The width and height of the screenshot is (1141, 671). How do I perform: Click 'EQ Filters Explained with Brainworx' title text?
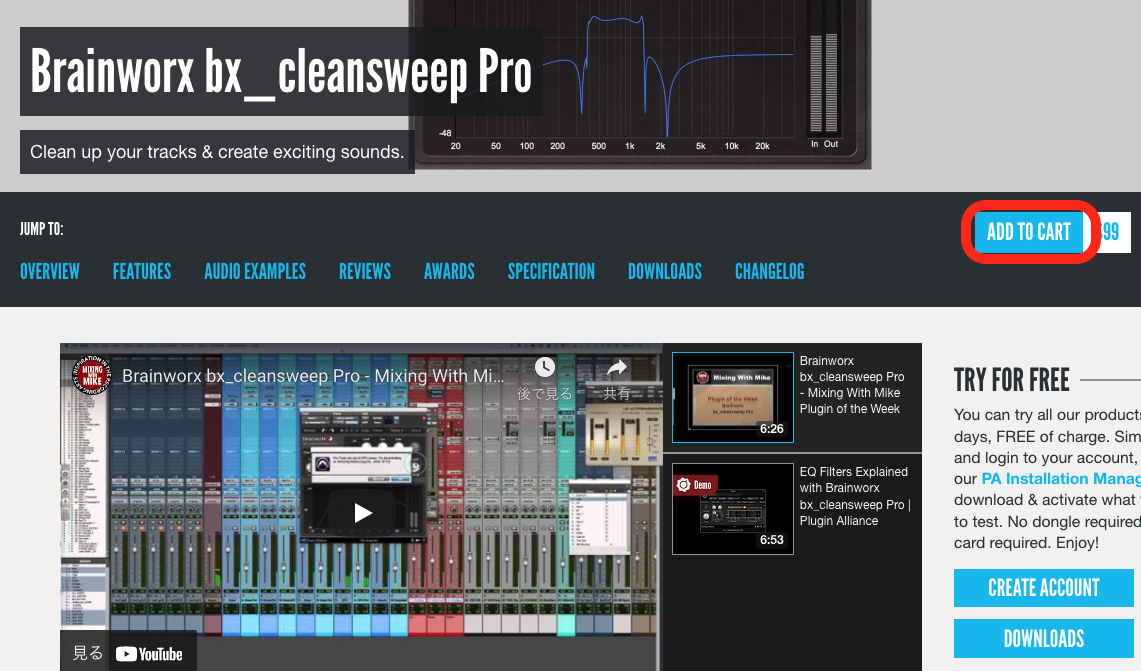click(x=855, y=496)
